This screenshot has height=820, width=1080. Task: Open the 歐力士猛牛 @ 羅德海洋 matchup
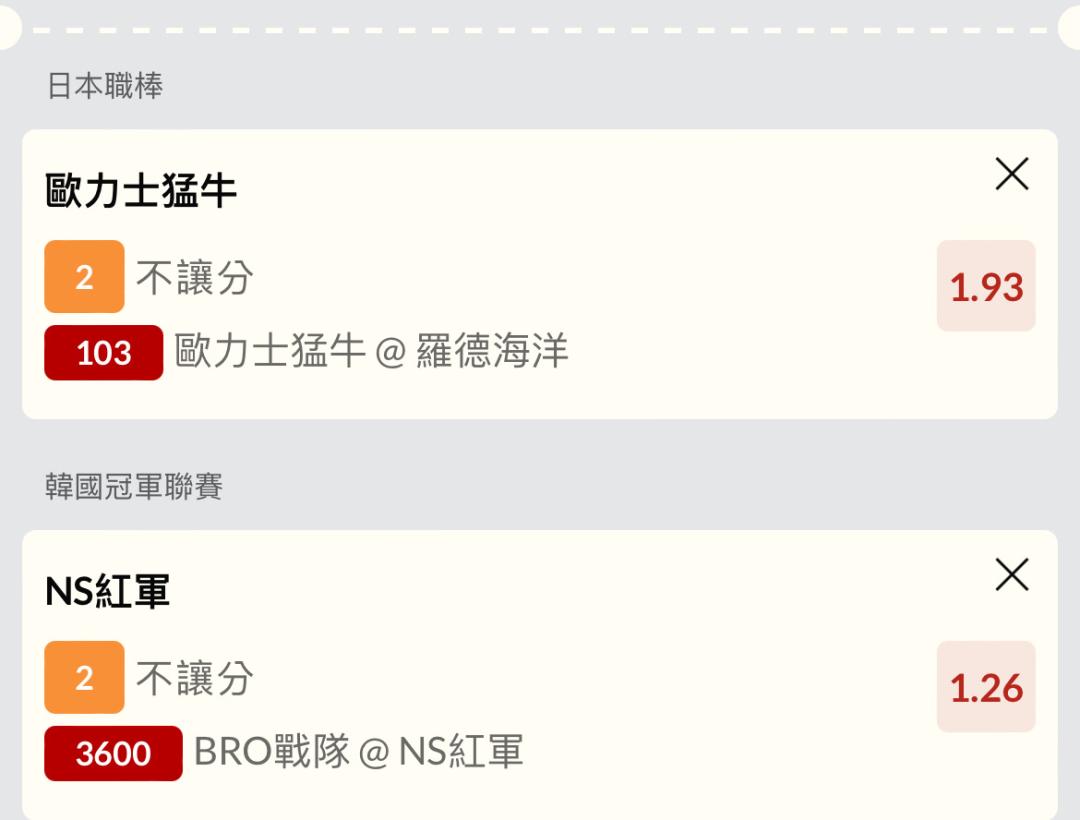tap(371, 352)
